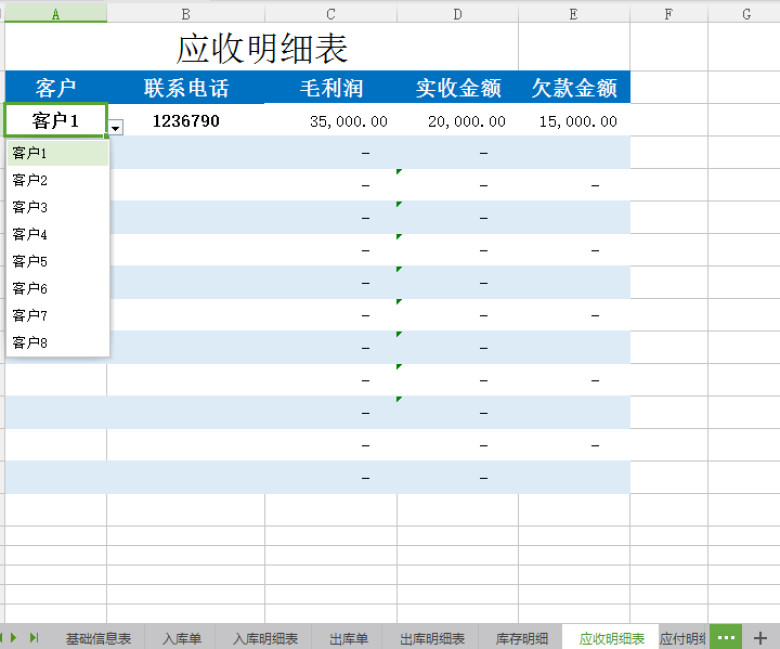
Task: Open the 入库单 sheet tab
Action: click(182, 638)
